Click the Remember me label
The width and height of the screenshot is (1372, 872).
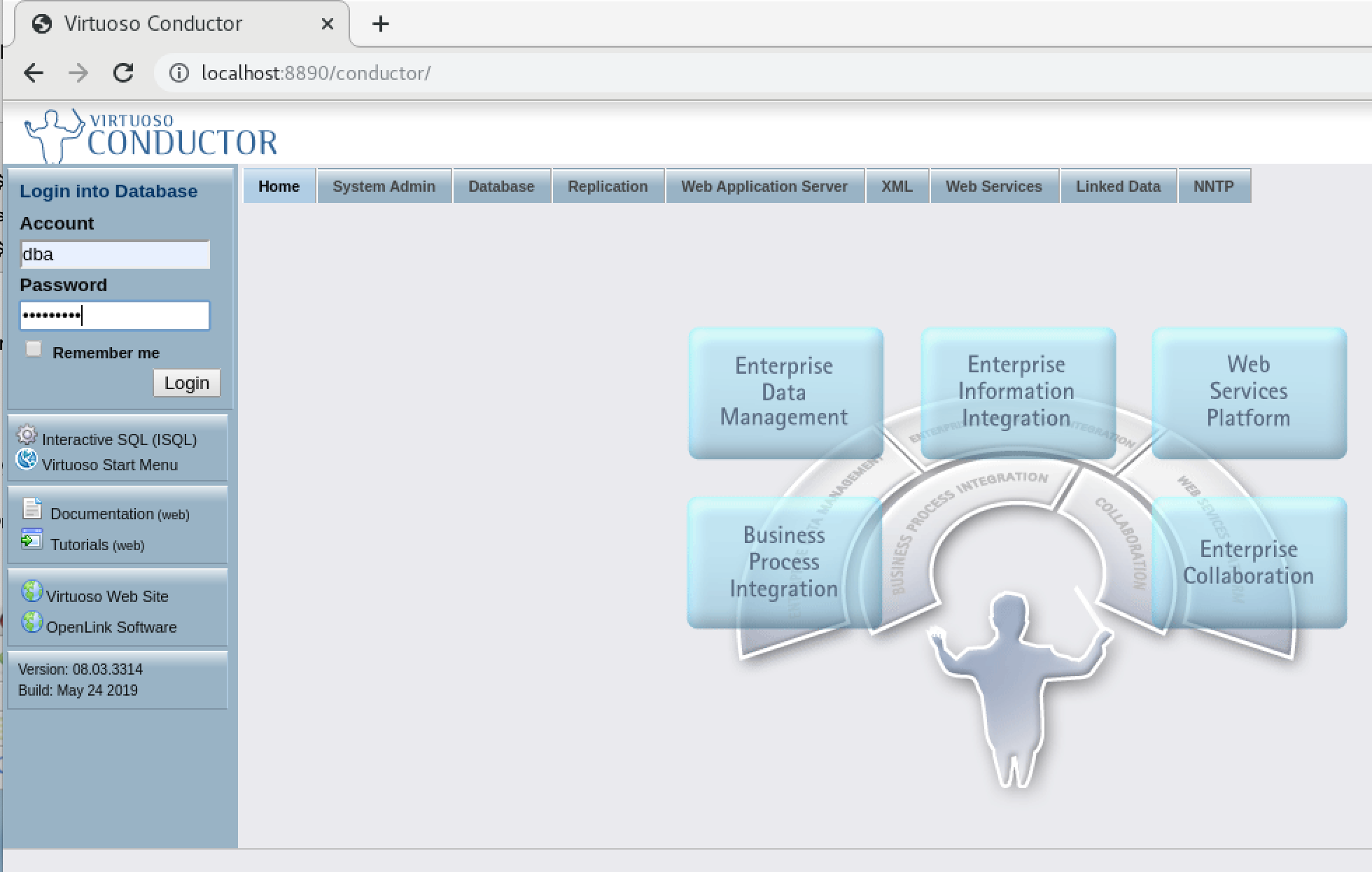(106, 353)
